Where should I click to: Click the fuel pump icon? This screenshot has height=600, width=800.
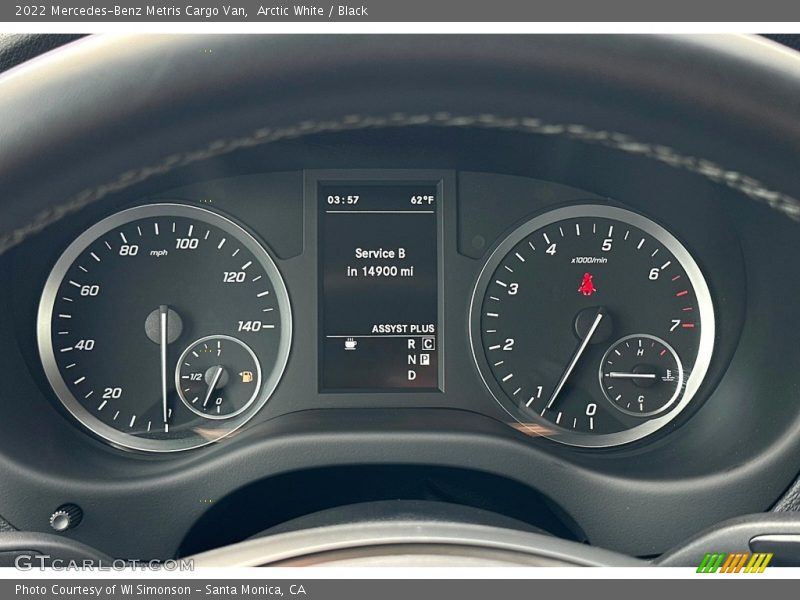(246, 377)
